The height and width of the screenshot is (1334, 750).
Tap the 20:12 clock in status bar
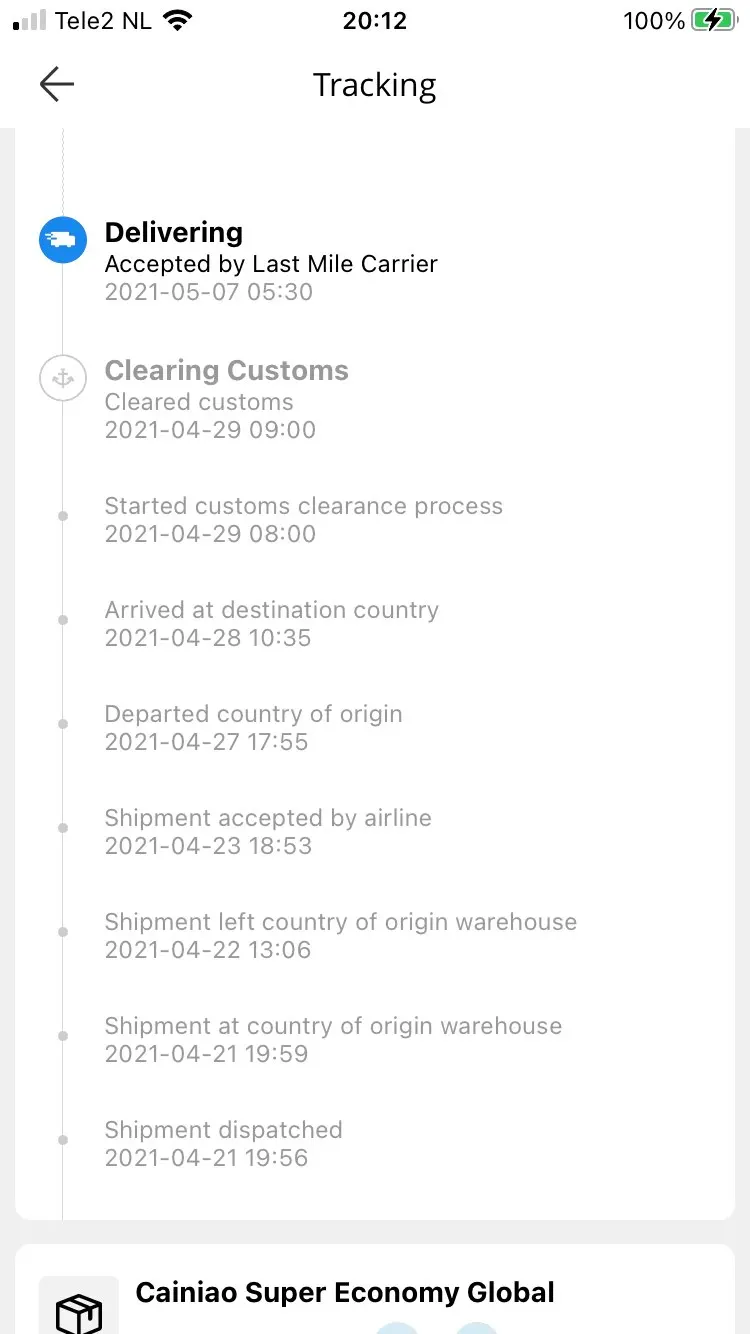[x=374, y=21]
